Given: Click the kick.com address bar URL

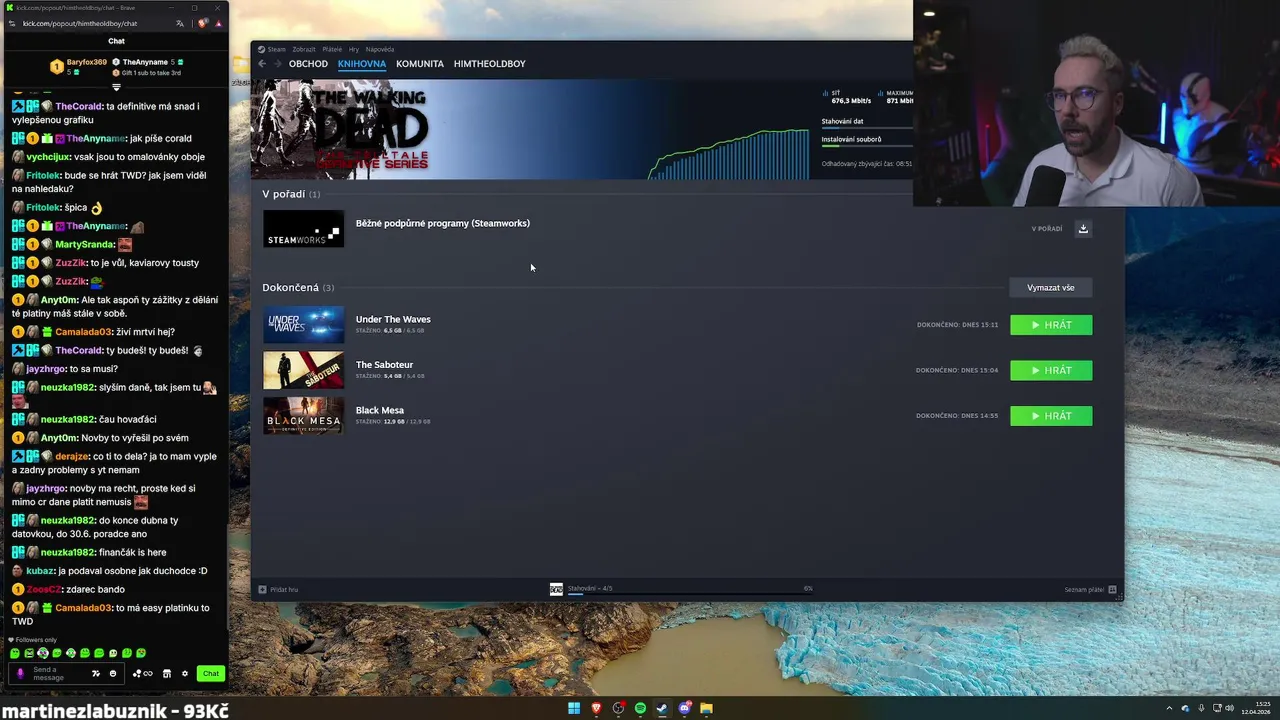Looking at the screenshot, I should (x=80, y=23).
